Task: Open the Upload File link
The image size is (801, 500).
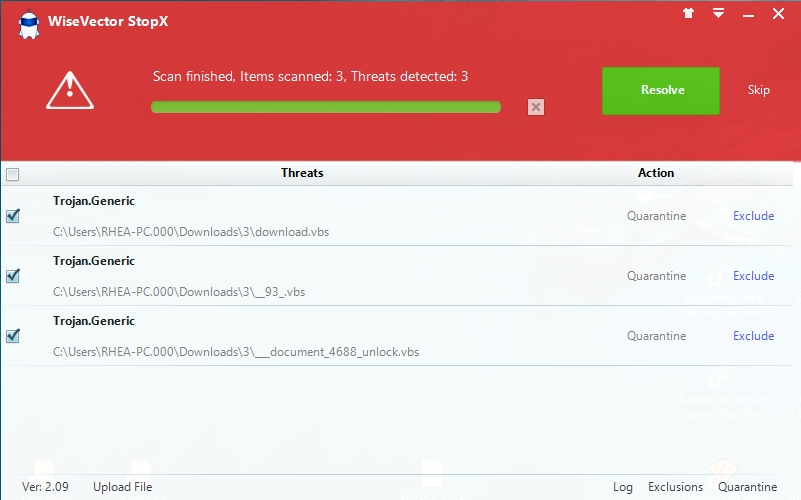Action: [123, 487]
